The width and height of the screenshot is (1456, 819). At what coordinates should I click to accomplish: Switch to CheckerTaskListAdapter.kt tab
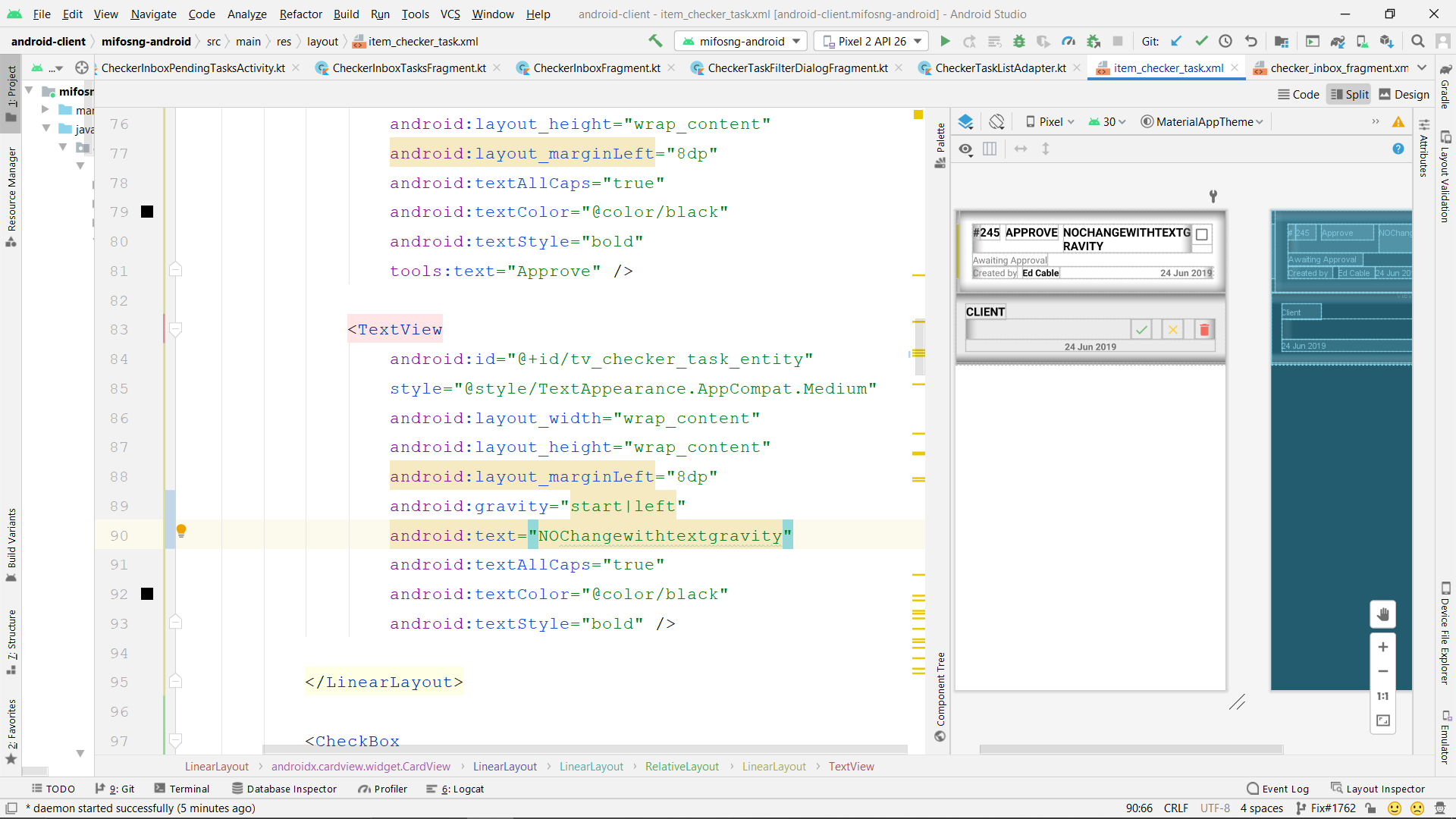pos(999,68)
